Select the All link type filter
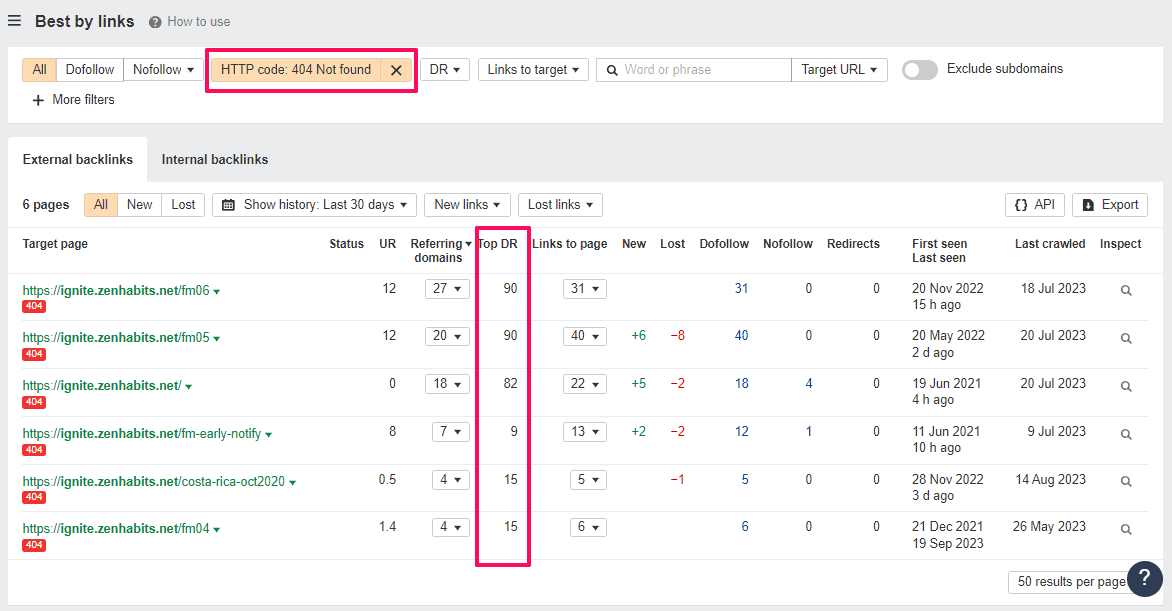This screenshot has width=1172, height=611. [x=40, y=70]
